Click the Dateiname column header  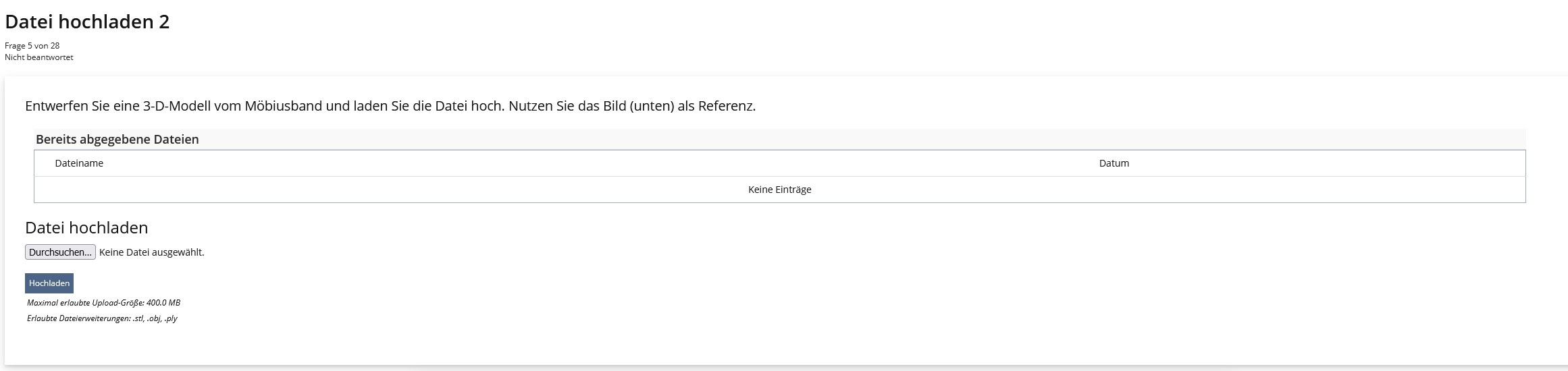[x=79, y=163]
